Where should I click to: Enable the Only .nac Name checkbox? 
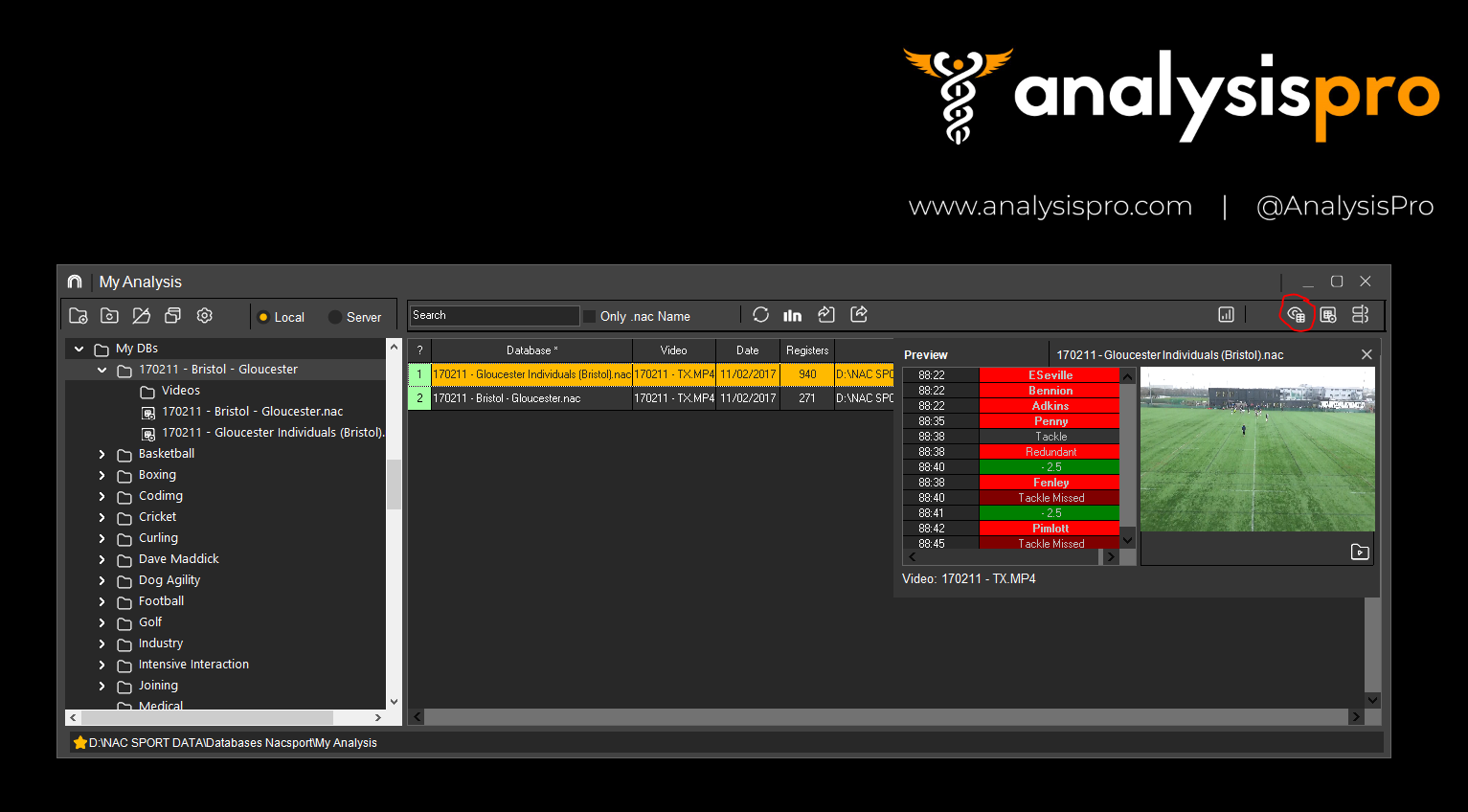(590, 316)
